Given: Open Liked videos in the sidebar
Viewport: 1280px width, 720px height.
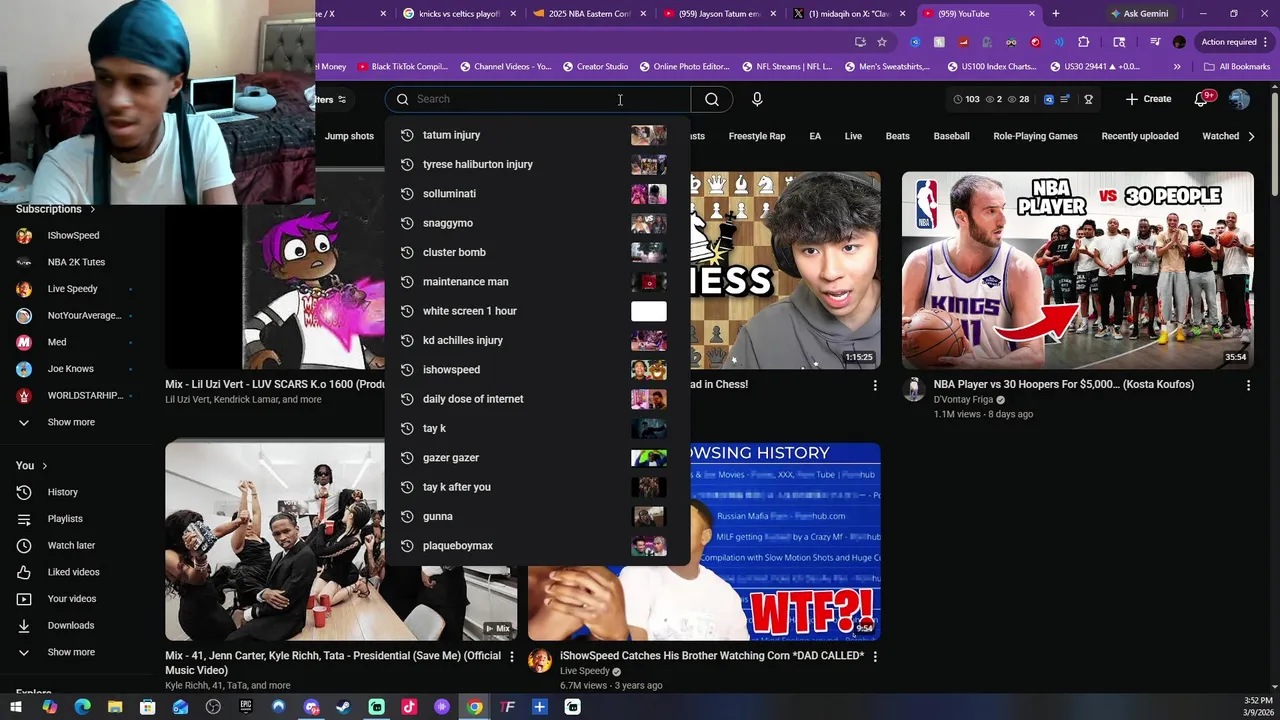Looking at the screenshot, I should pos(73,572).
